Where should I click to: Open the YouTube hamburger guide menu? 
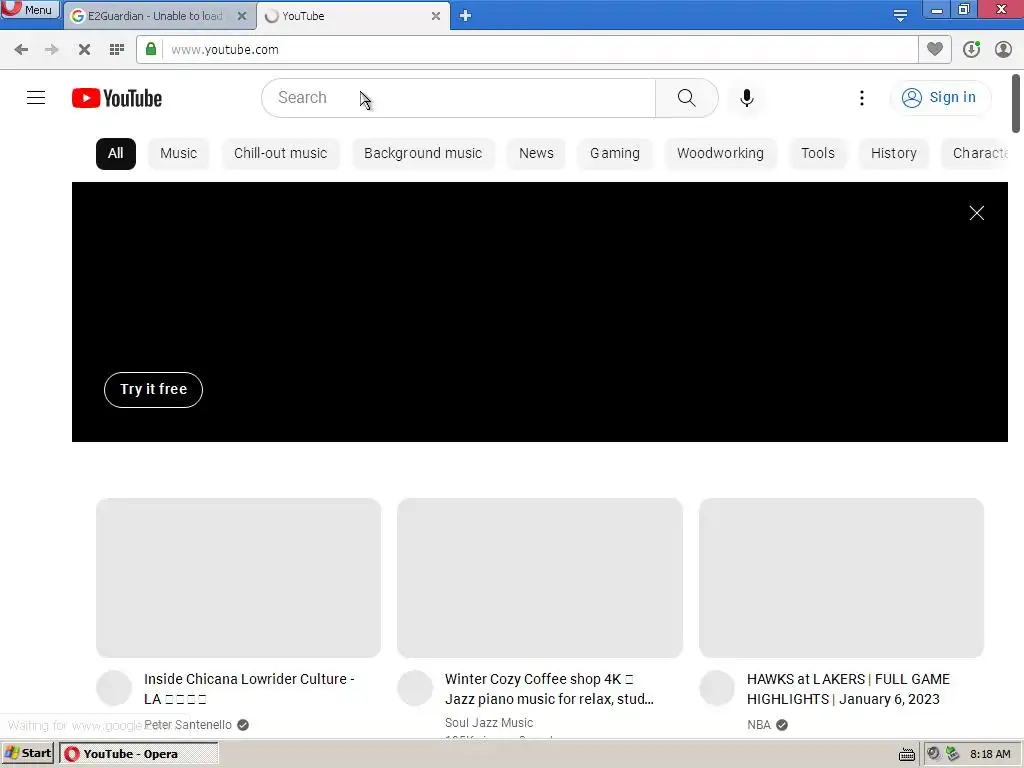point(36,98)
